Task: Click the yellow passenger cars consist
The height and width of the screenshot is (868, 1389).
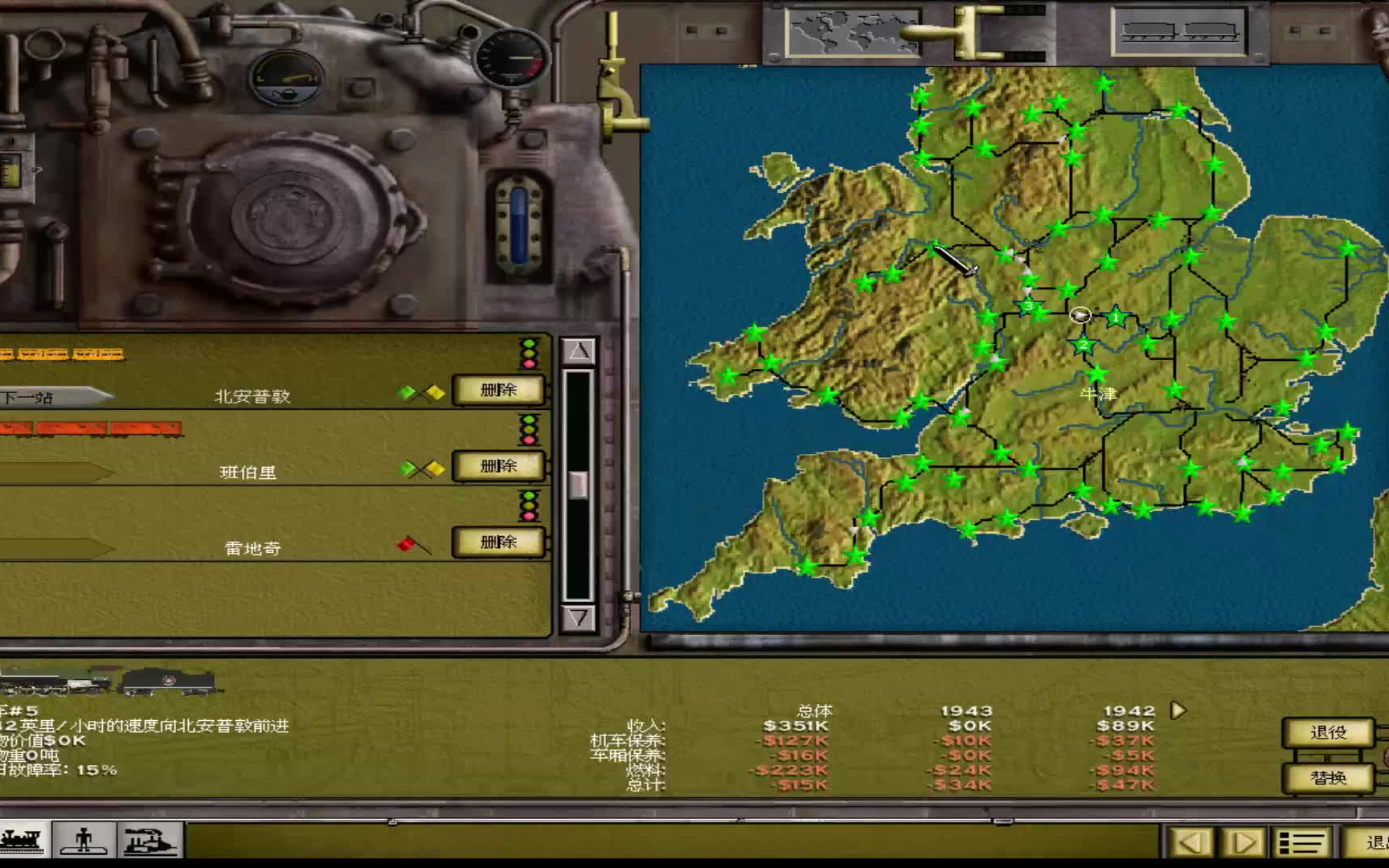Action: coord(62,354)
